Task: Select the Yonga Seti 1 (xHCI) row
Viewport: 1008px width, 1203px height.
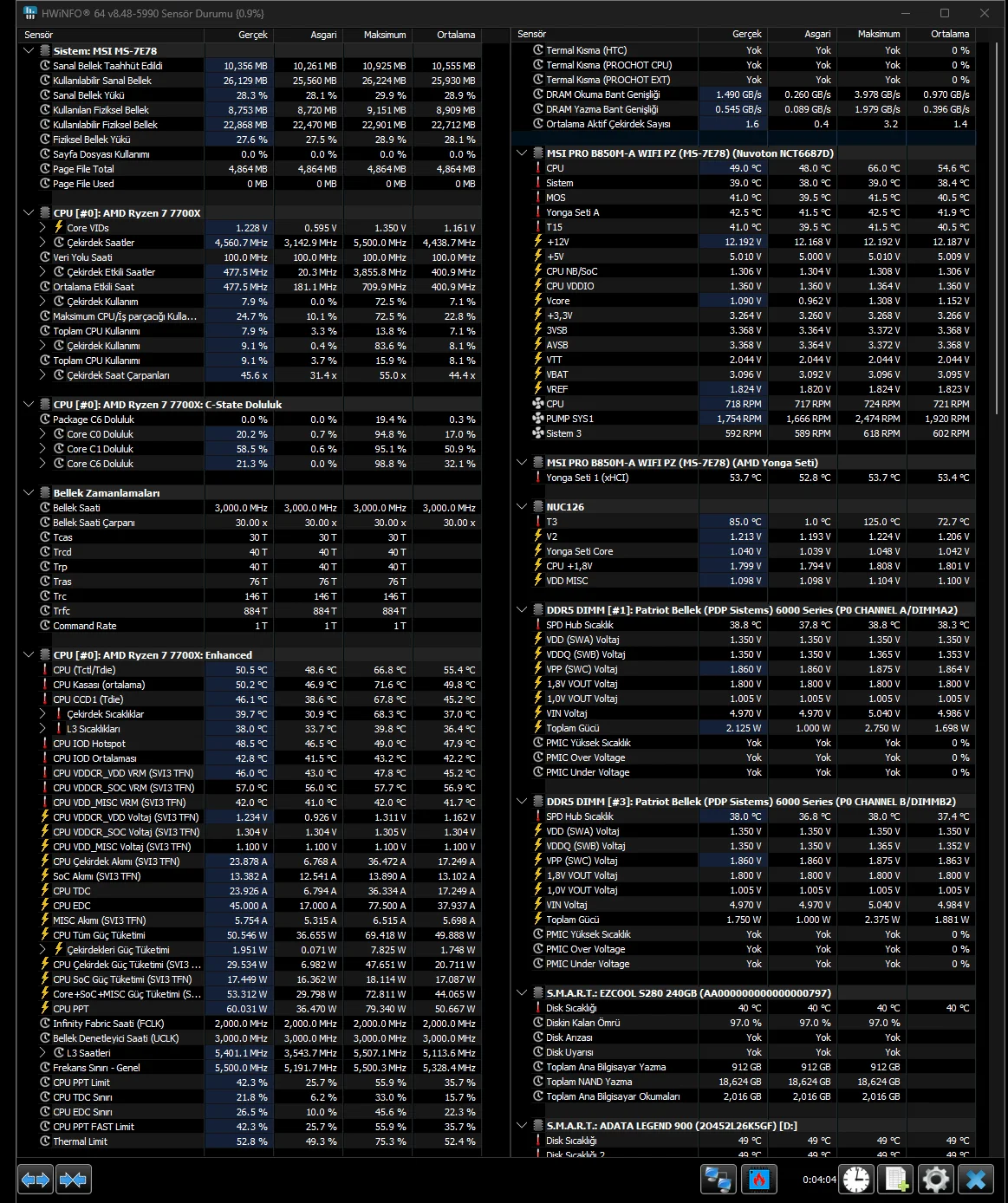Action: point(745,478)
